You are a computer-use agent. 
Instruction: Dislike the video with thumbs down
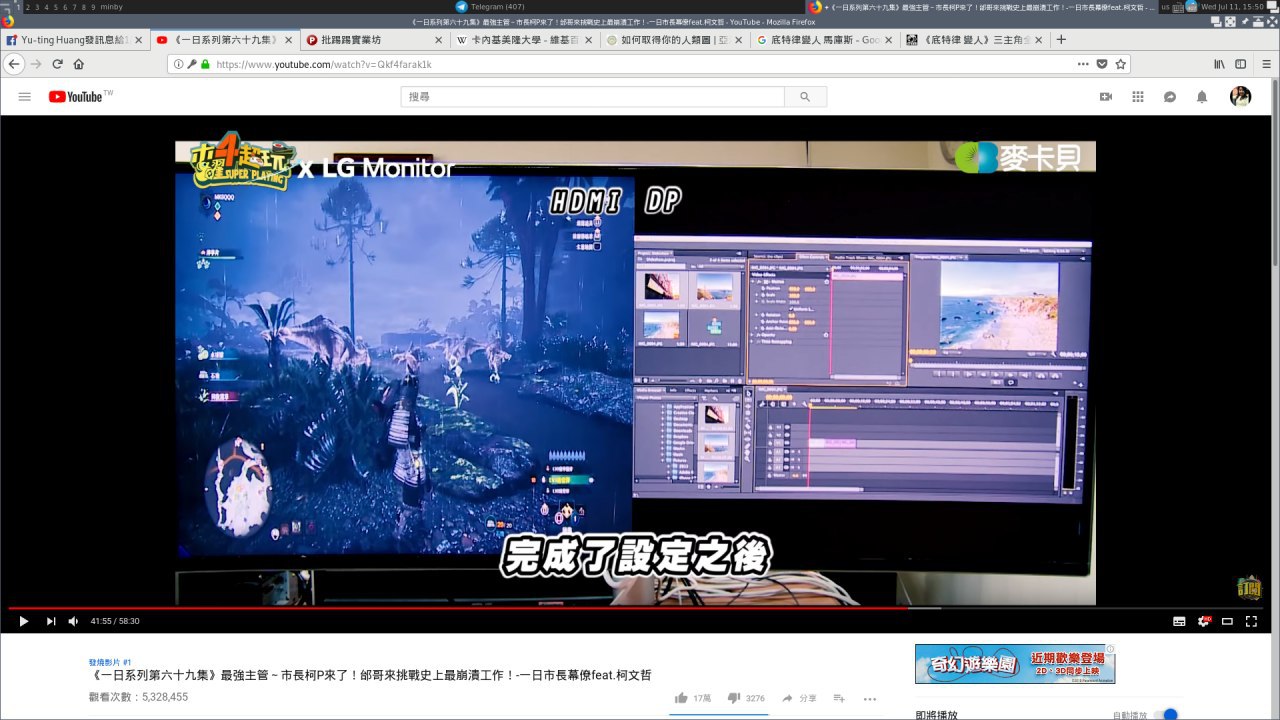(x=733, y=698)
